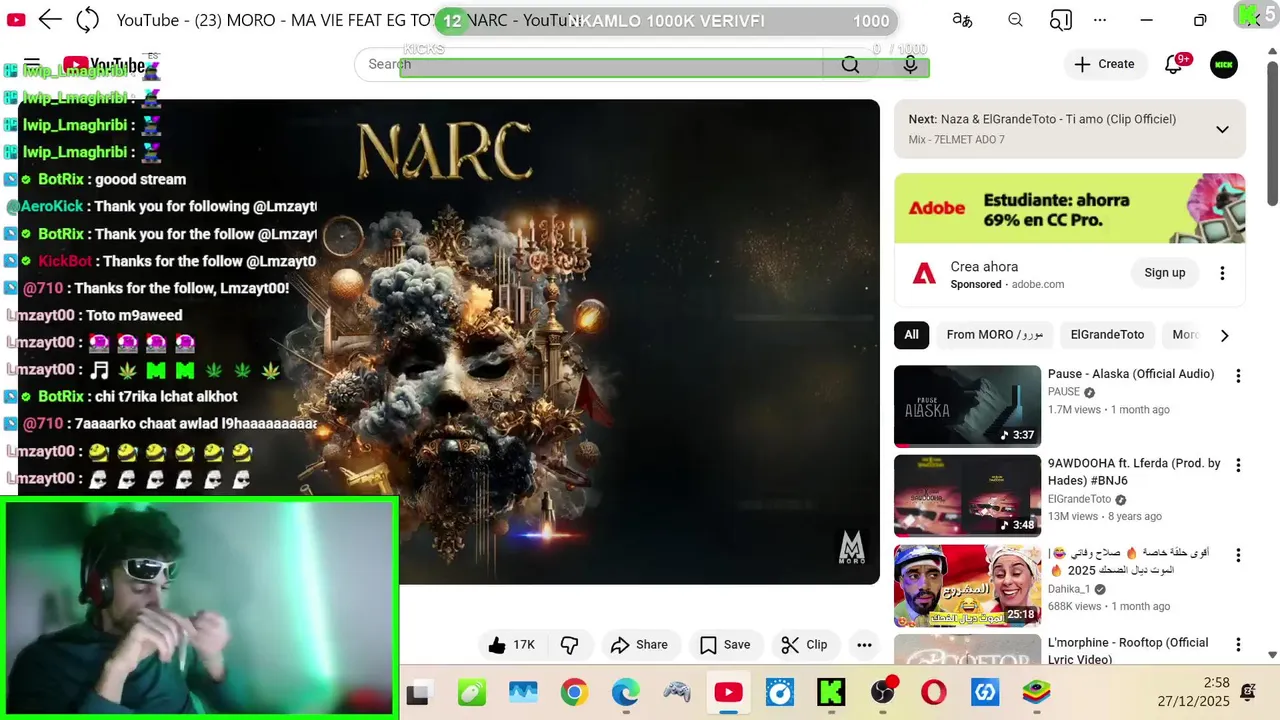Open the PAUSE channel name
The image size is (1280, 720).
tap(1064, 392)
